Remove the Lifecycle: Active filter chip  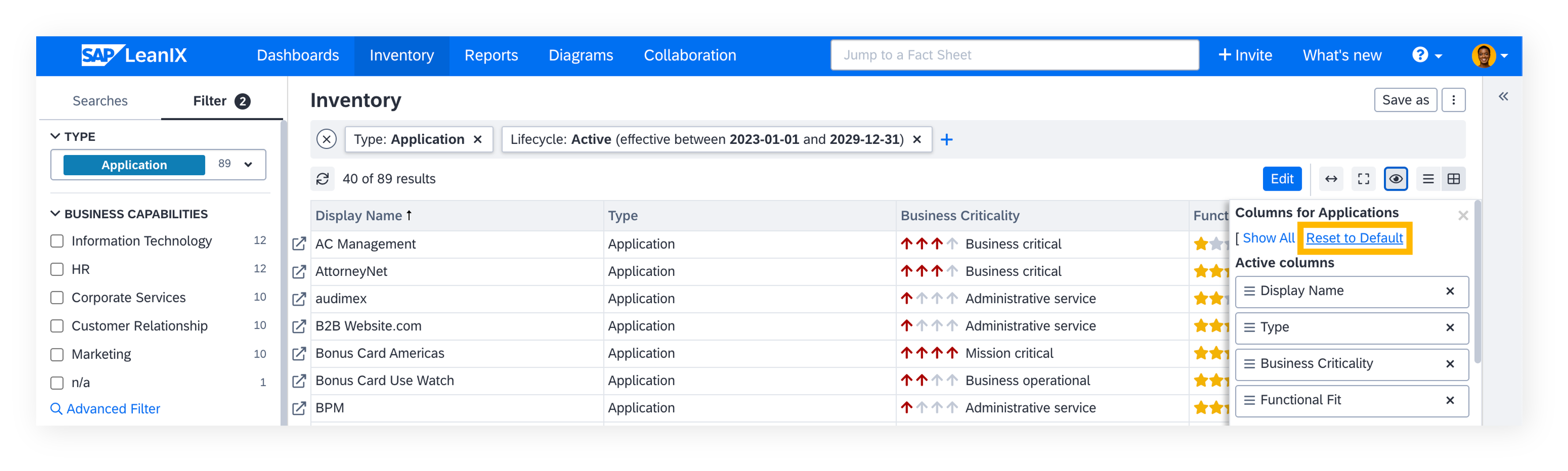(x=917, y=139)
